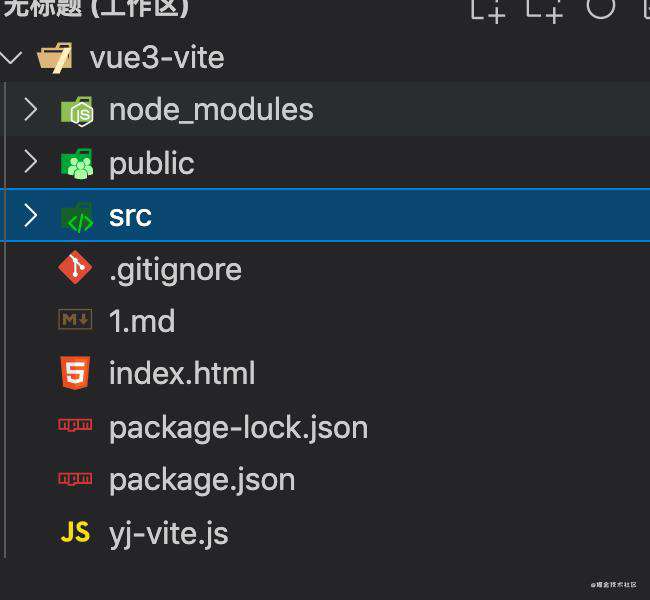Select the vue3-vite root folder name
650x600 pixels.
157,58
